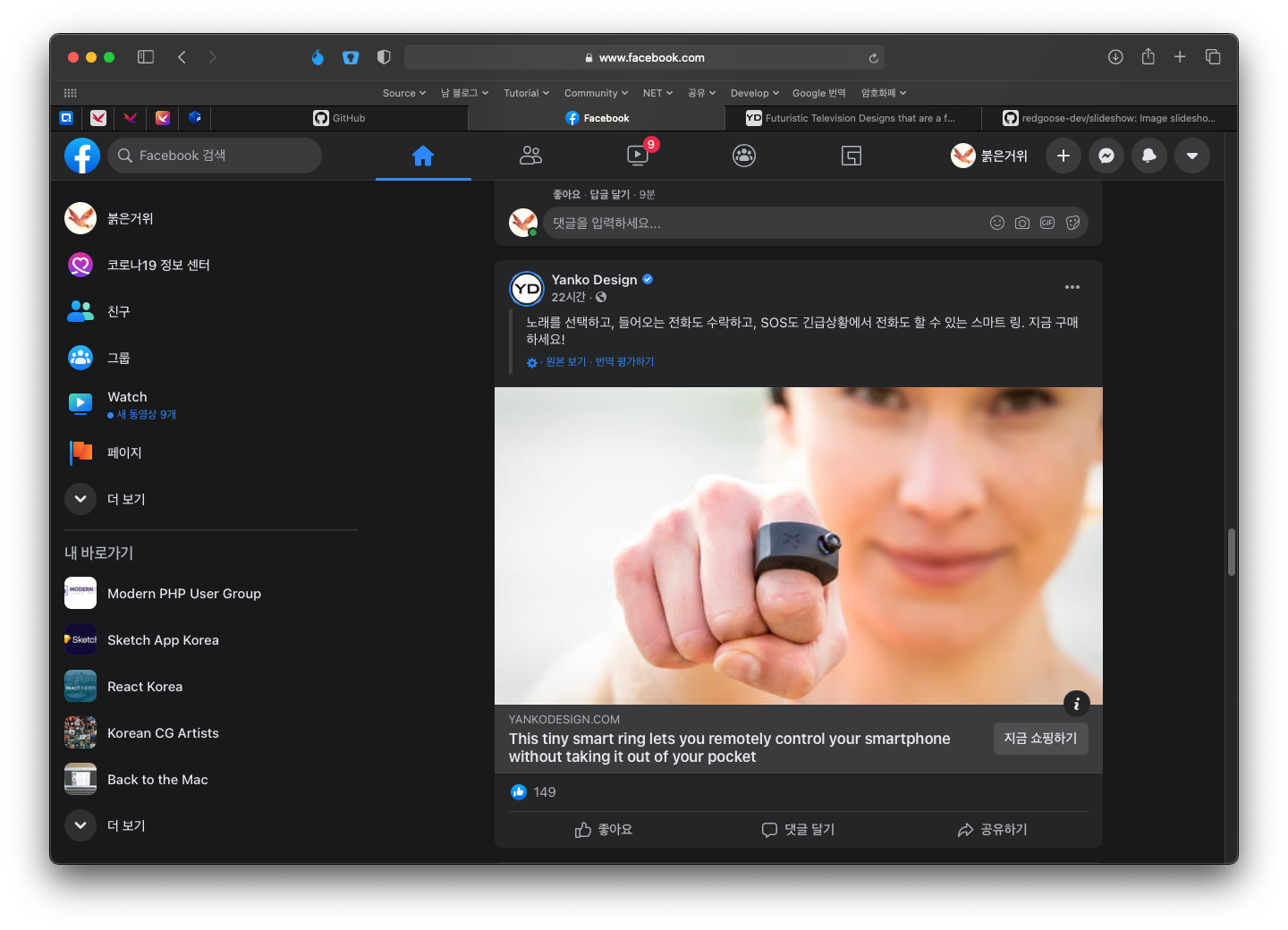Open the smart ring post image
The width and height of the screenshot is (1288, 930).
coord(799,545)
